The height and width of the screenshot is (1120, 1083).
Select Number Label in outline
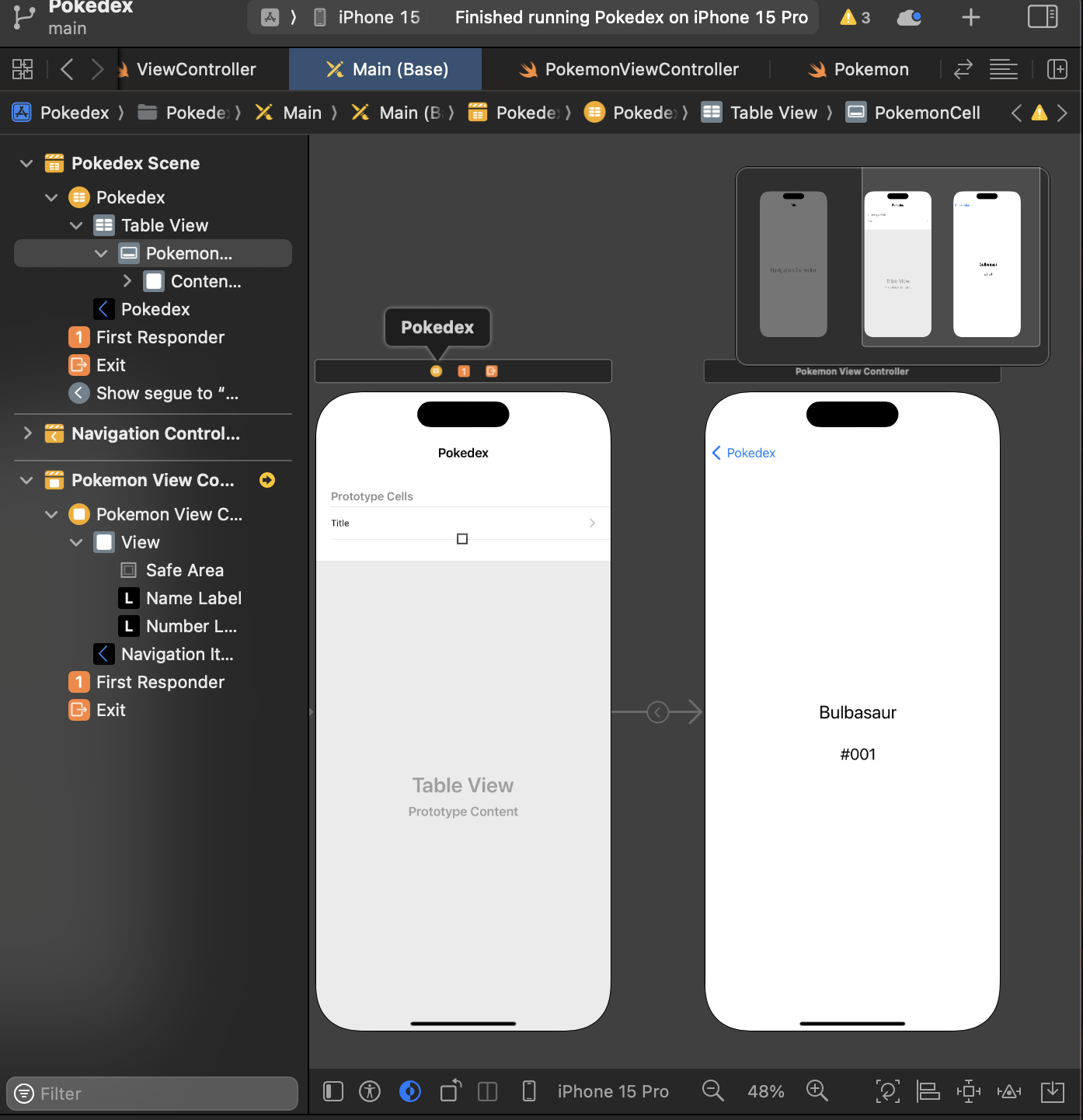coord(153,626)
